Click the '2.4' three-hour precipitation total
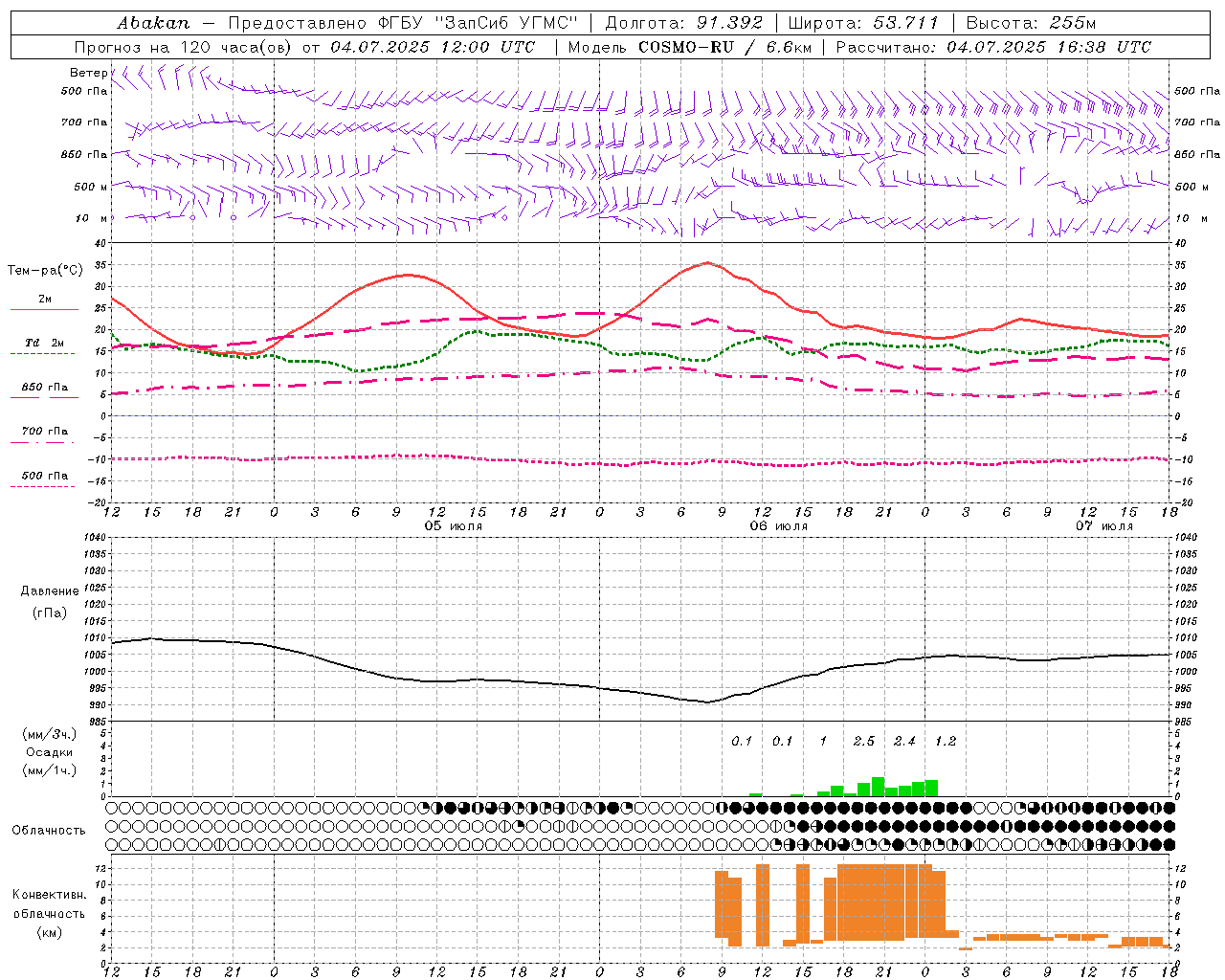 point(904,742)
